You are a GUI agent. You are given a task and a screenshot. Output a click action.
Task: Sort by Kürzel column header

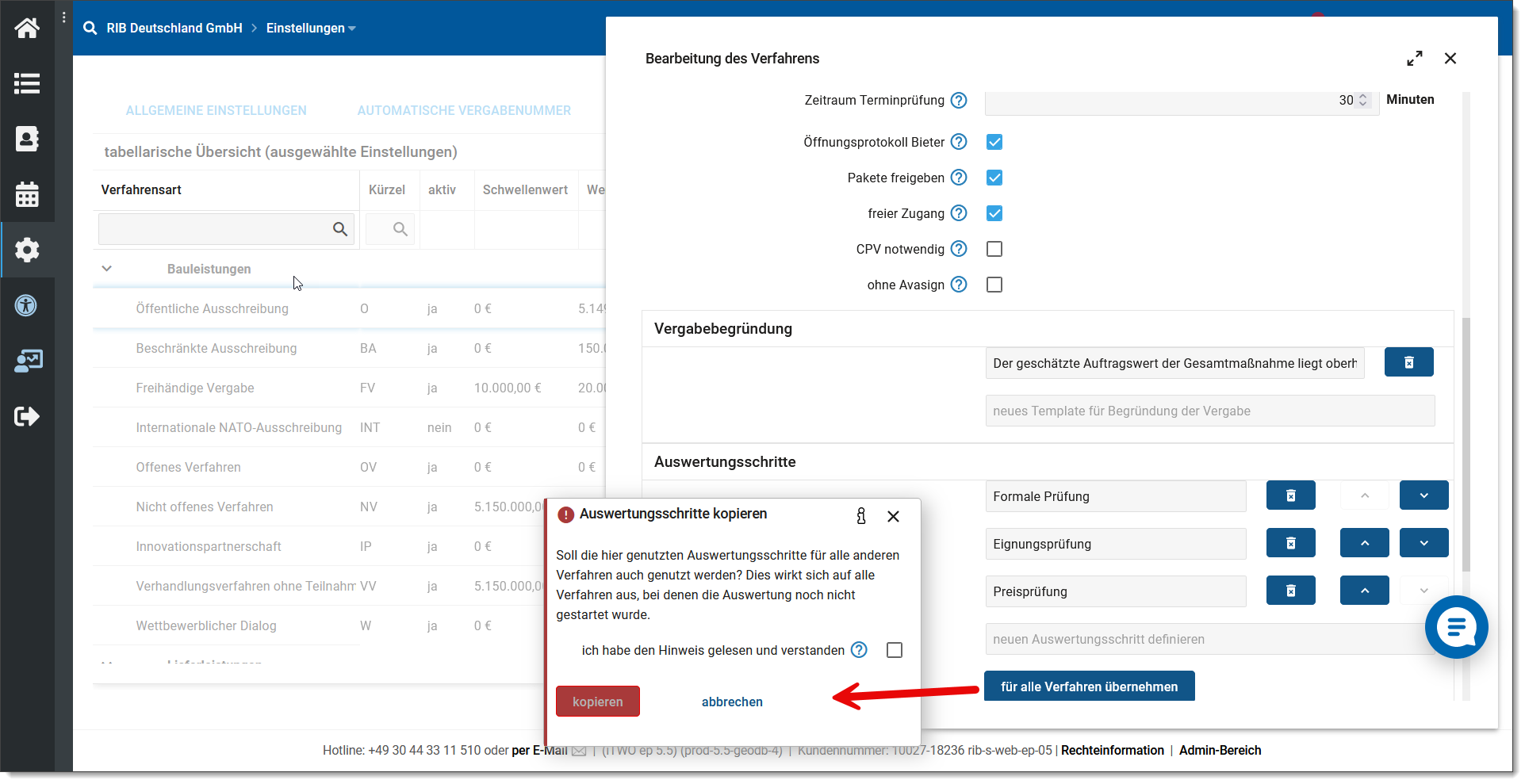tap(387, 190)
